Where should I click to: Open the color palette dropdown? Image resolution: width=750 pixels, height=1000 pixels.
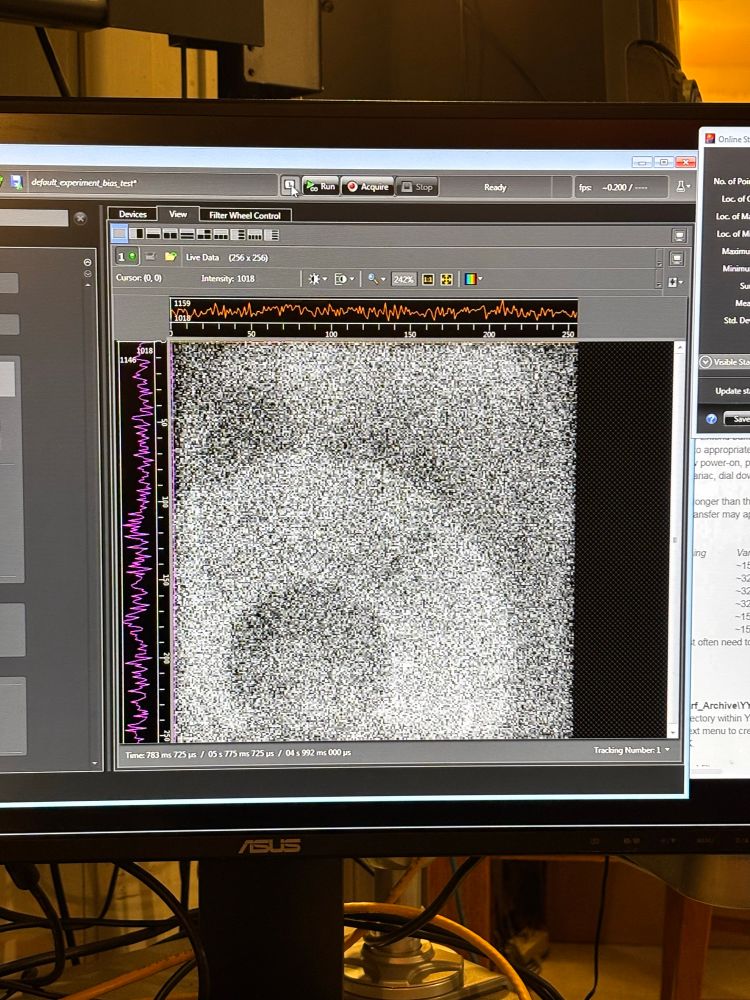tap(473, 279)
